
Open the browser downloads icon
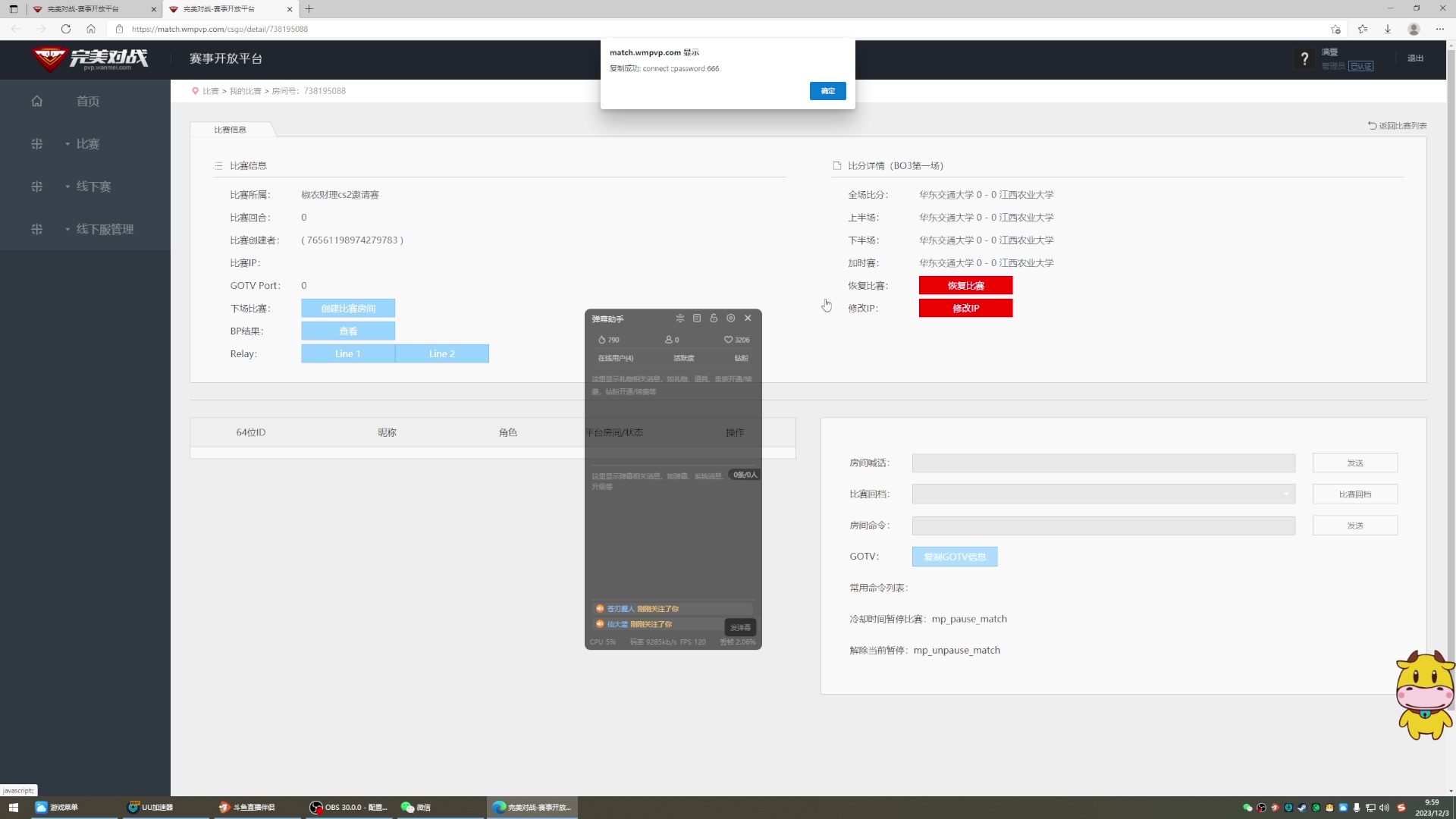coord(1388,29)
